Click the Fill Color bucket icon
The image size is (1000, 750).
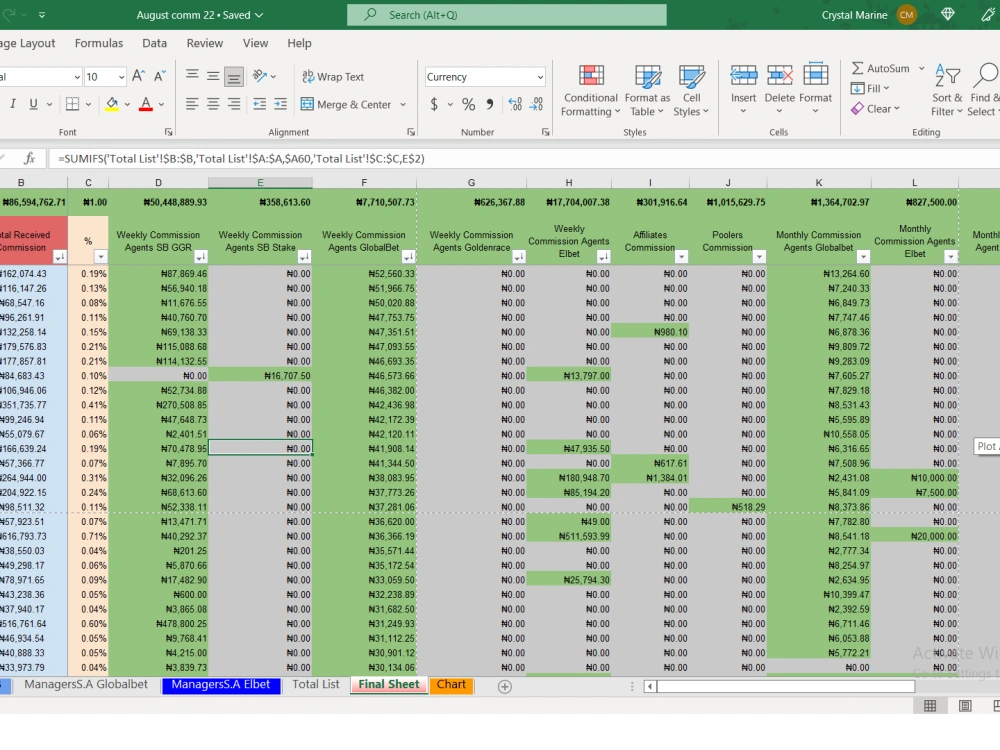(x=112, y=104)
